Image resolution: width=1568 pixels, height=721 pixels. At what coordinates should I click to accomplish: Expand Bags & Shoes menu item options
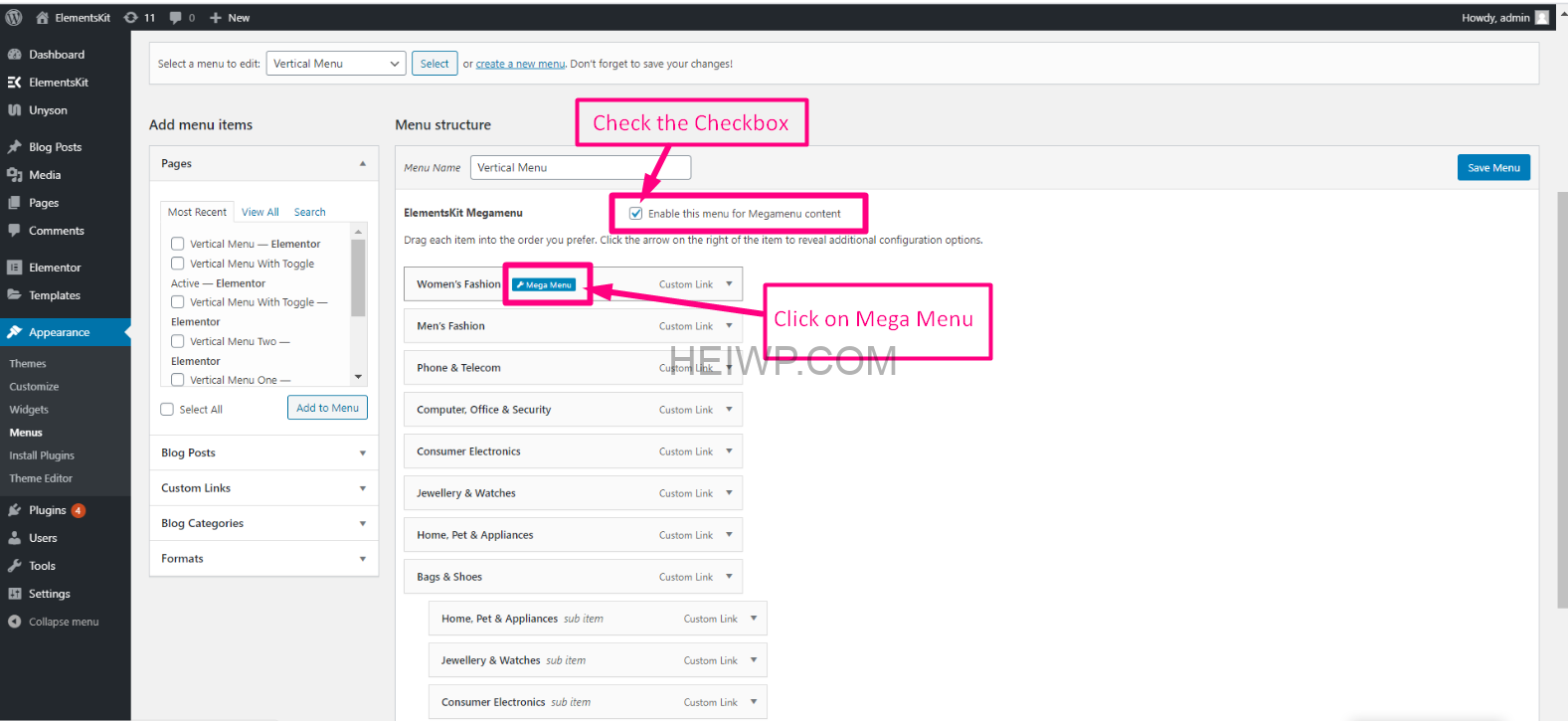(729, 577)
